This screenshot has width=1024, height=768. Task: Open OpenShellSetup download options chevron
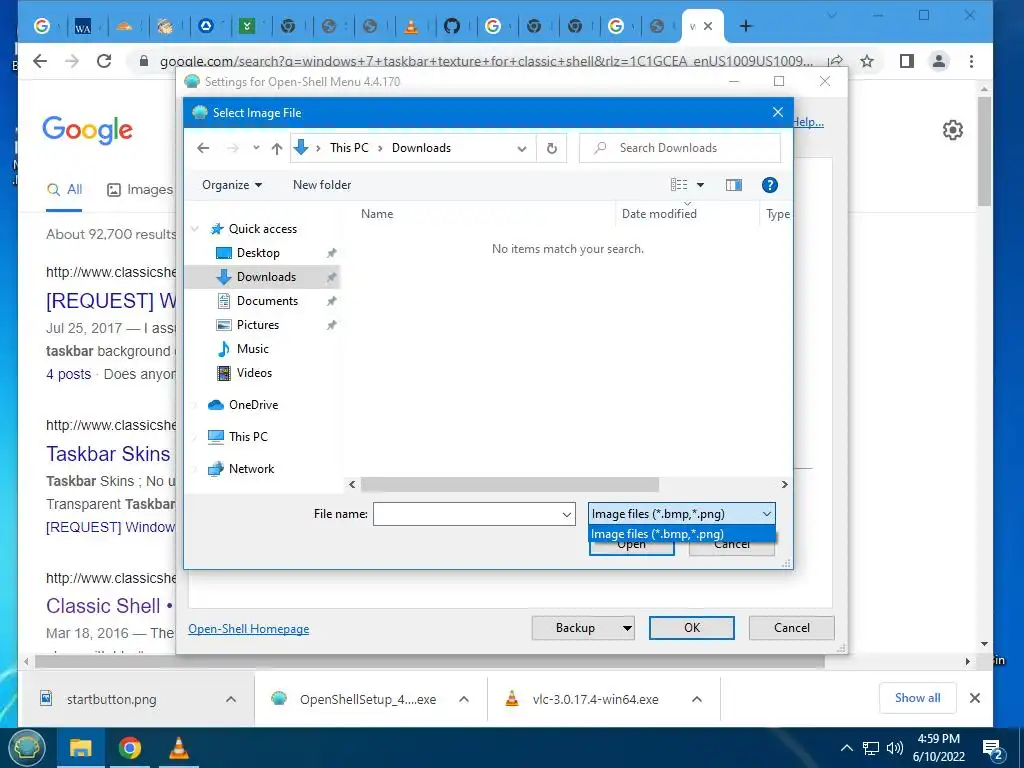464,699
